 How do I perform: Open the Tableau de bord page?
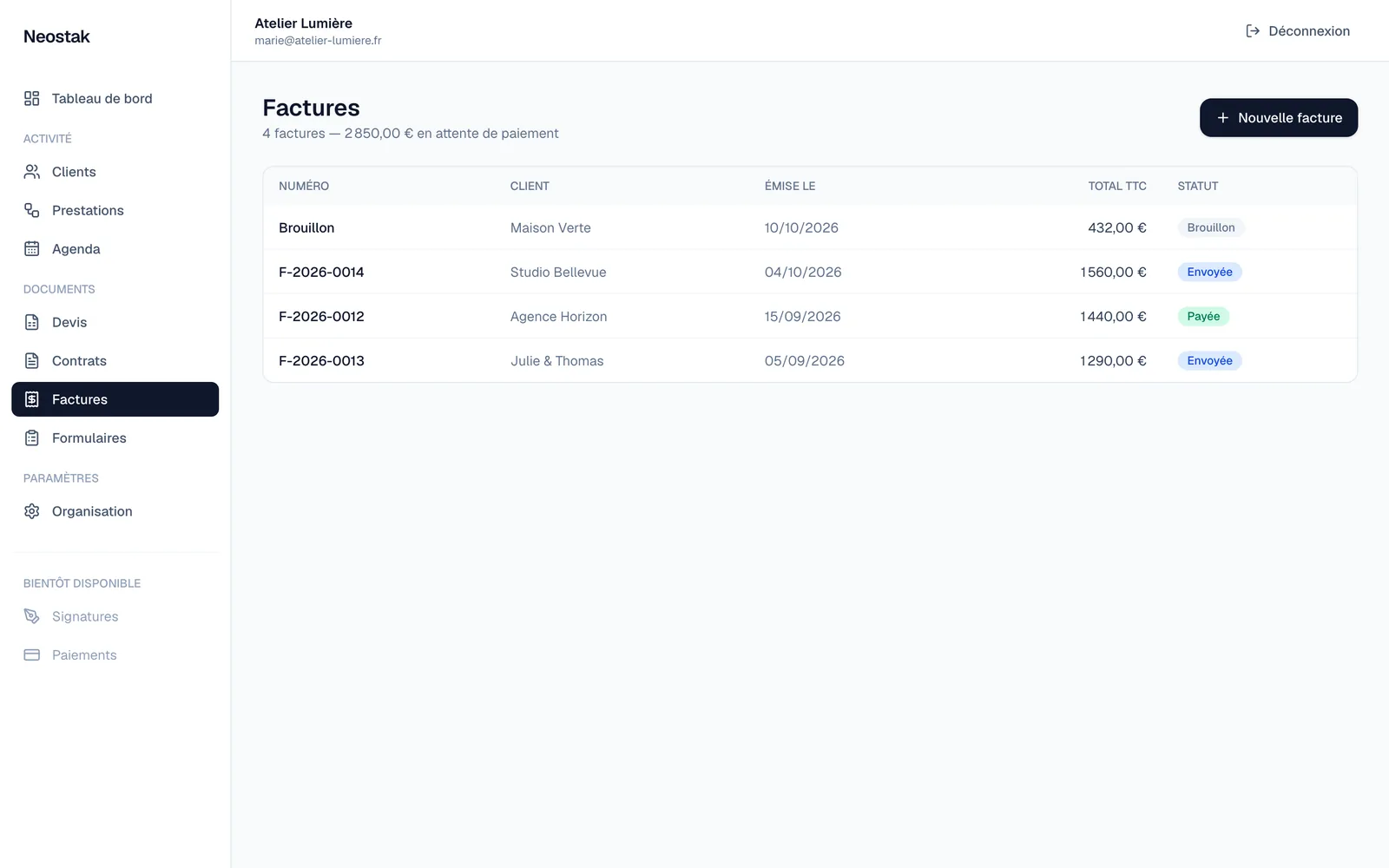click(x=115, y=99)
